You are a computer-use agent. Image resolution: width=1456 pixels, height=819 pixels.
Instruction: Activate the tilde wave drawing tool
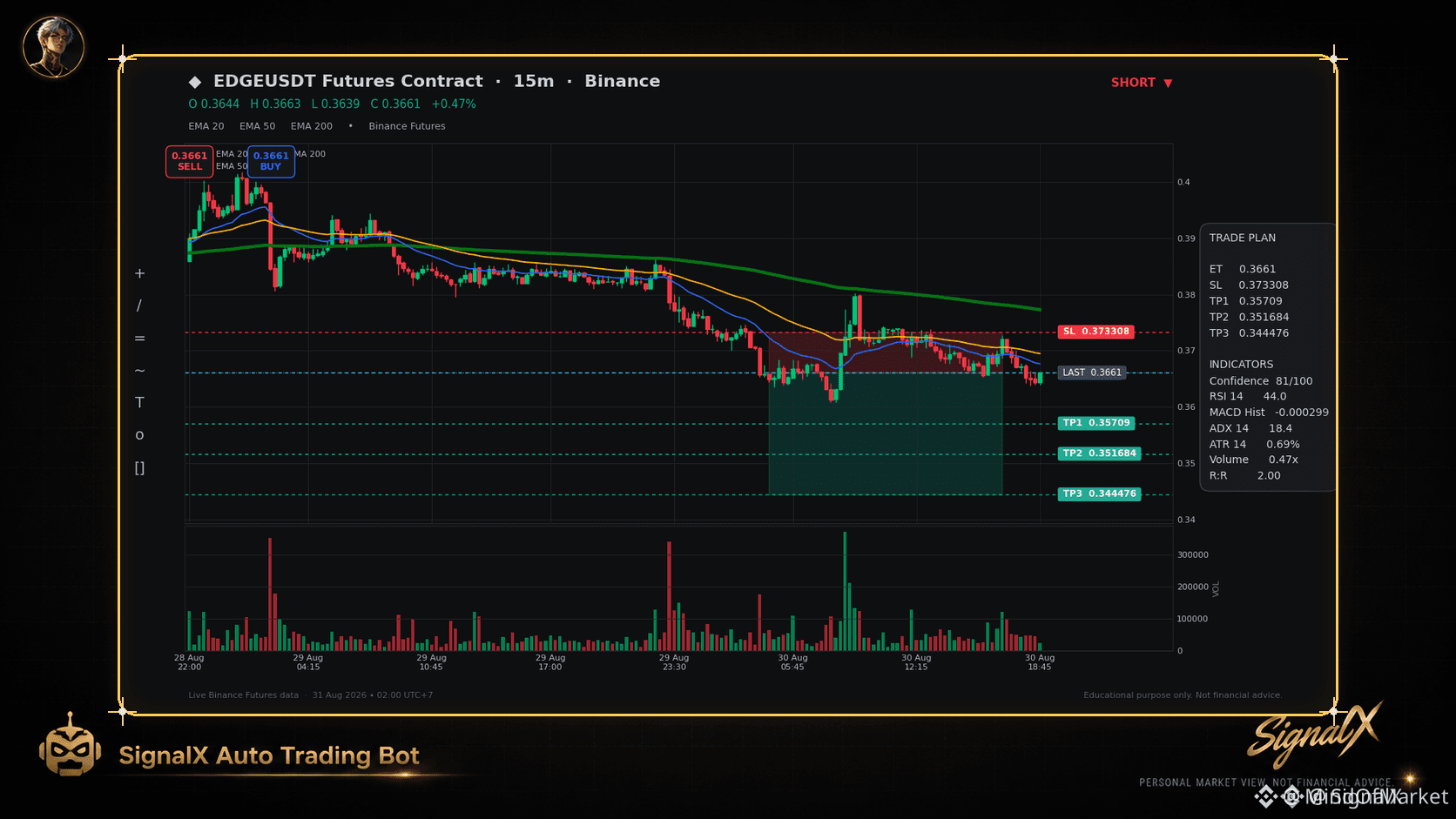pos(139,371)
